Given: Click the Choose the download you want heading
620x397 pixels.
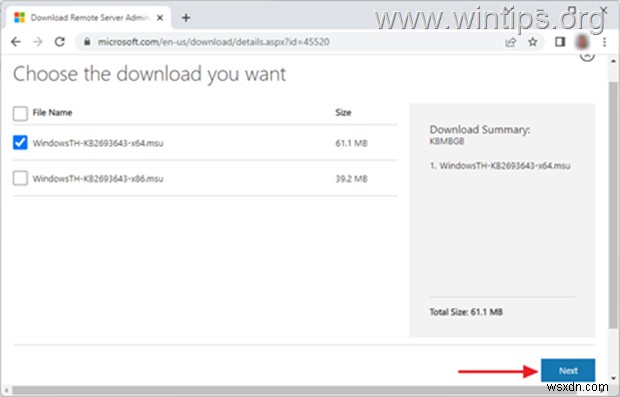Looking at the screenshot, I should 149,74.
